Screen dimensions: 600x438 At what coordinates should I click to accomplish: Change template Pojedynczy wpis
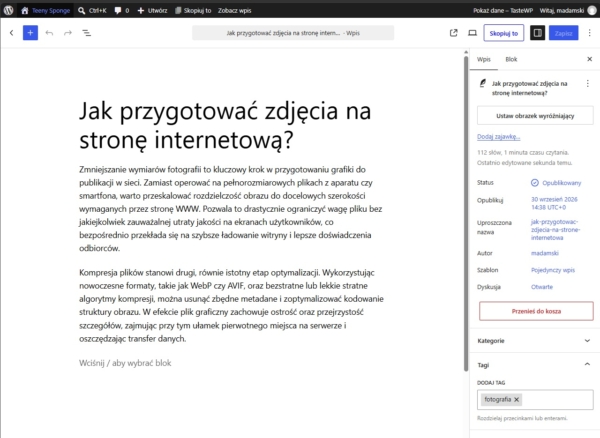[x=553, y=270]
